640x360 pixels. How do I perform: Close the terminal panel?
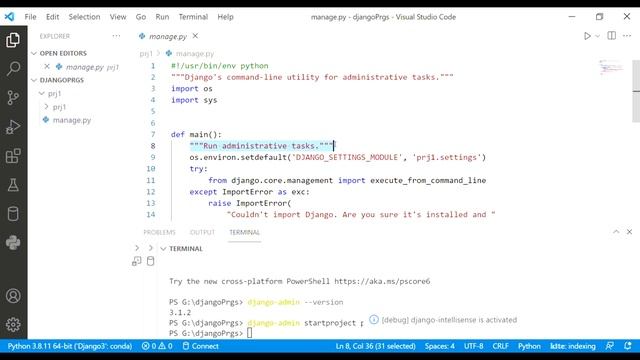click(x=629, y=232)
